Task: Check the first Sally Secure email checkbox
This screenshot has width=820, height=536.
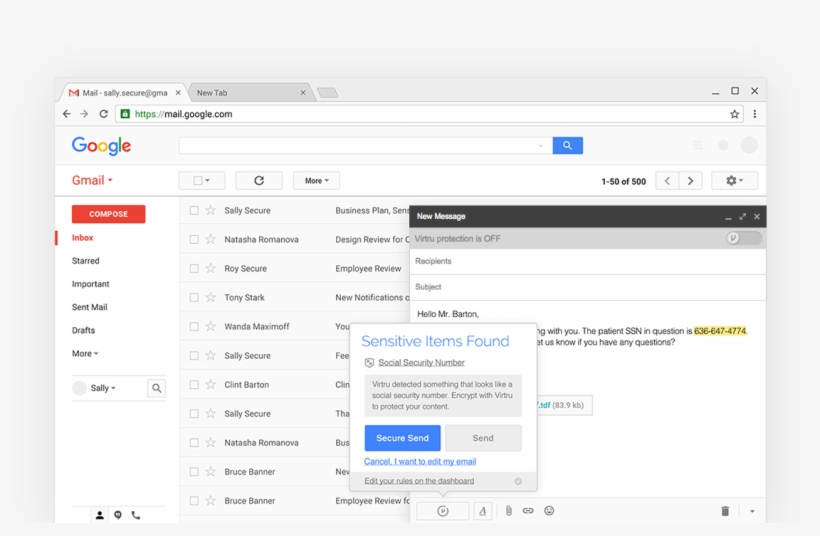Action: [x=194, y=210]
